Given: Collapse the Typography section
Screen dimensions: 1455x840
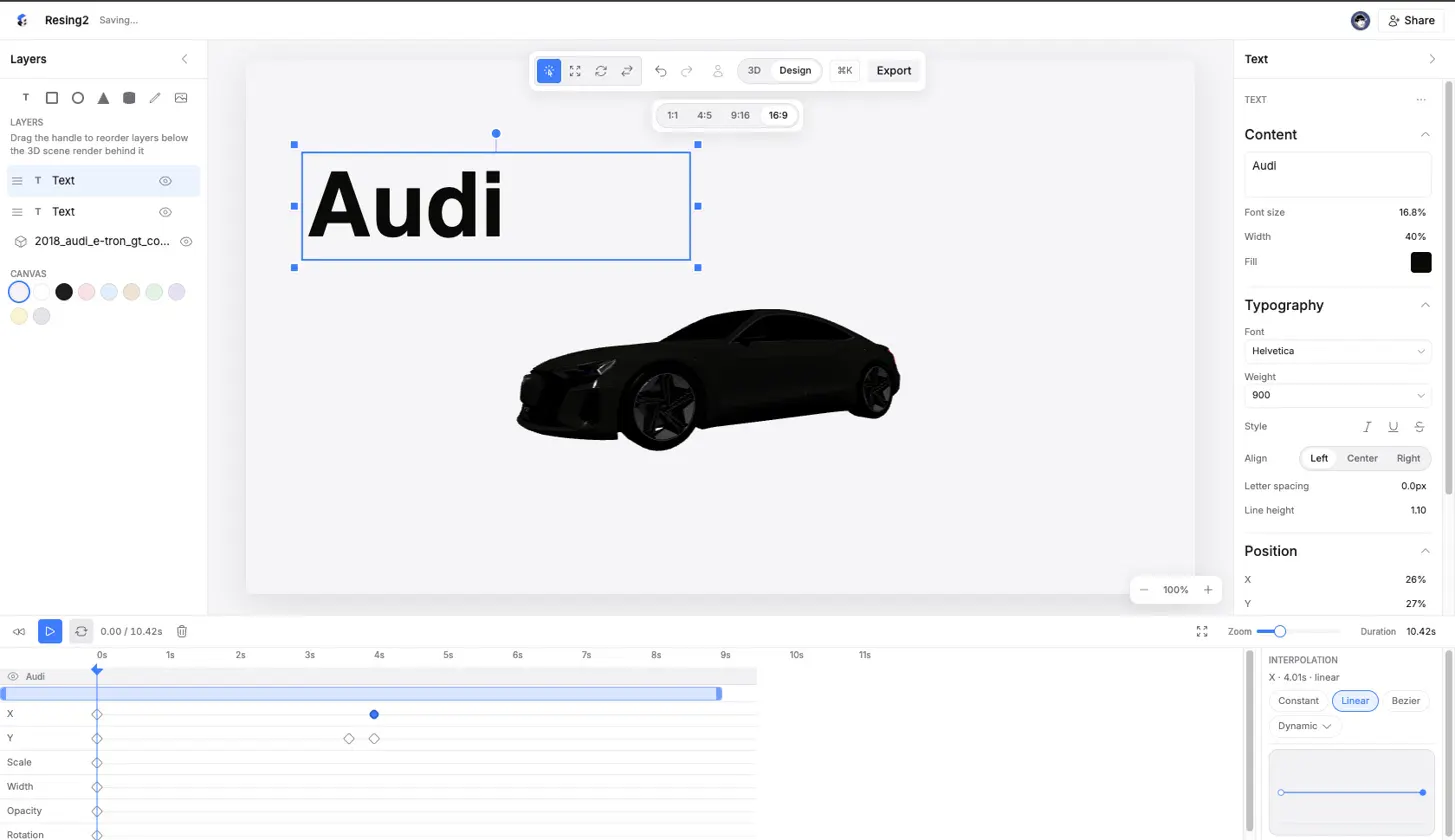Looking at the screenshot, I should click(x=1425, y=305).
